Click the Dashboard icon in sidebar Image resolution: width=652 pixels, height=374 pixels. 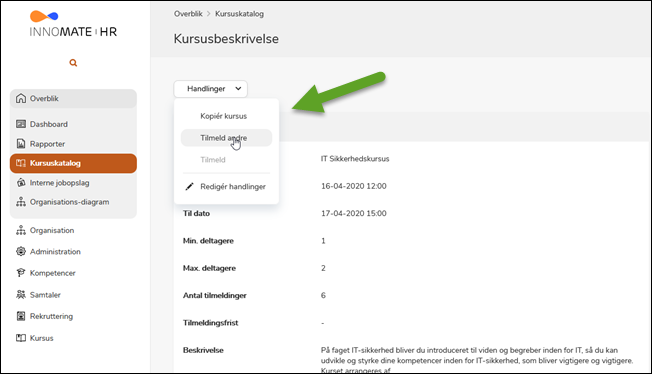point(21,124)
